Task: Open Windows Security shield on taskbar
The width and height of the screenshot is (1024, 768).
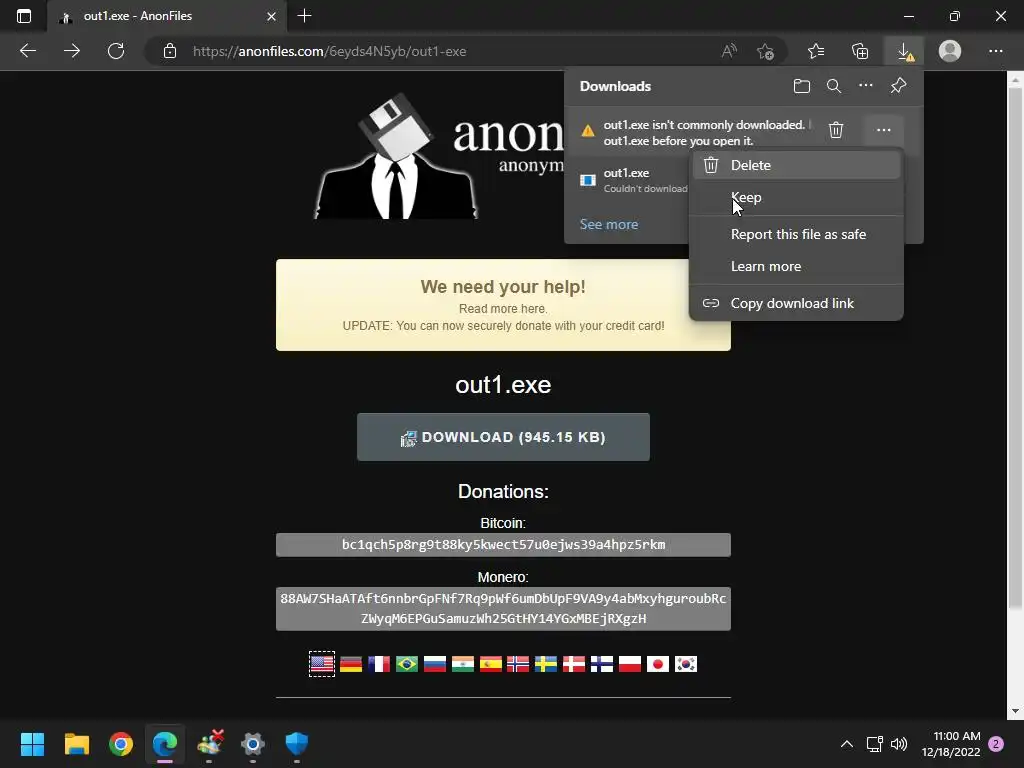Action: point(296,744)
